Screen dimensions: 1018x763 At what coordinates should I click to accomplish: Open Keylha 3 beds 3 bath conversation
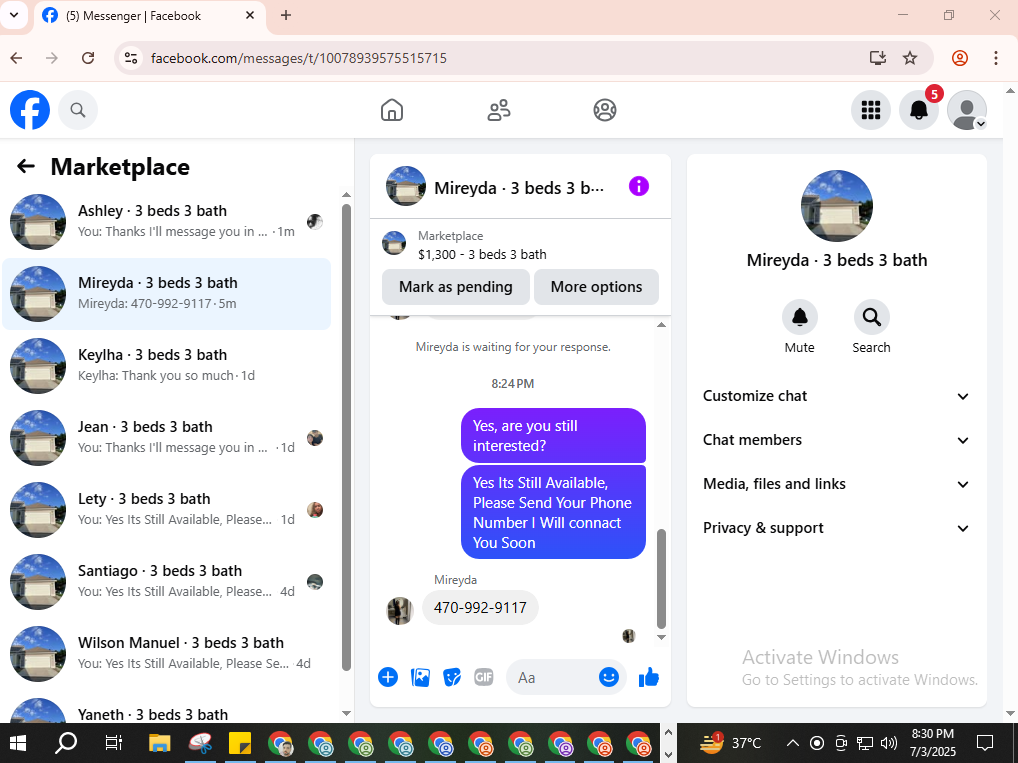[x=167, y=366]
